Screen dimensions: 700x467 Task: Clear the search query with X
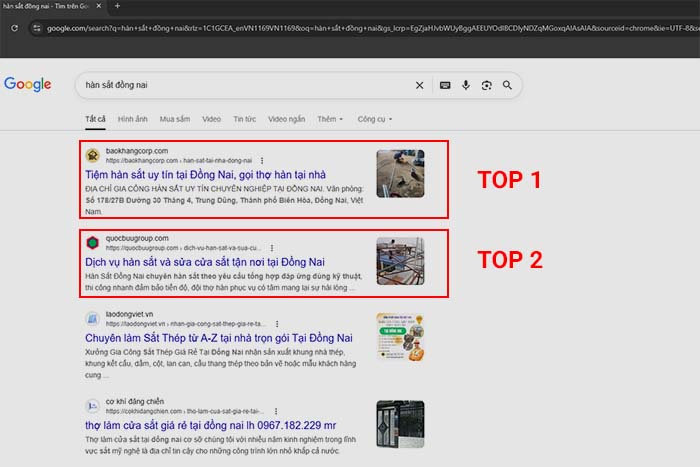pyautogui.click(x=419, y=85)
